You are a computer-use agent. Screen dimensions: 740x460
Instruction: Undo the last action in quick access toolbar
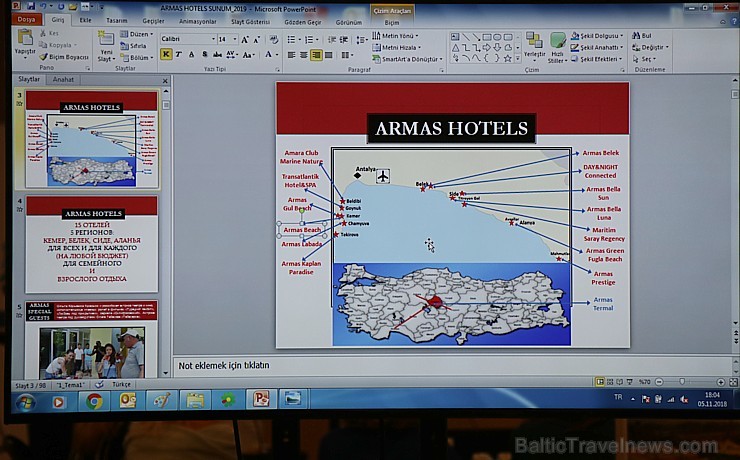(x=43, y=7)
